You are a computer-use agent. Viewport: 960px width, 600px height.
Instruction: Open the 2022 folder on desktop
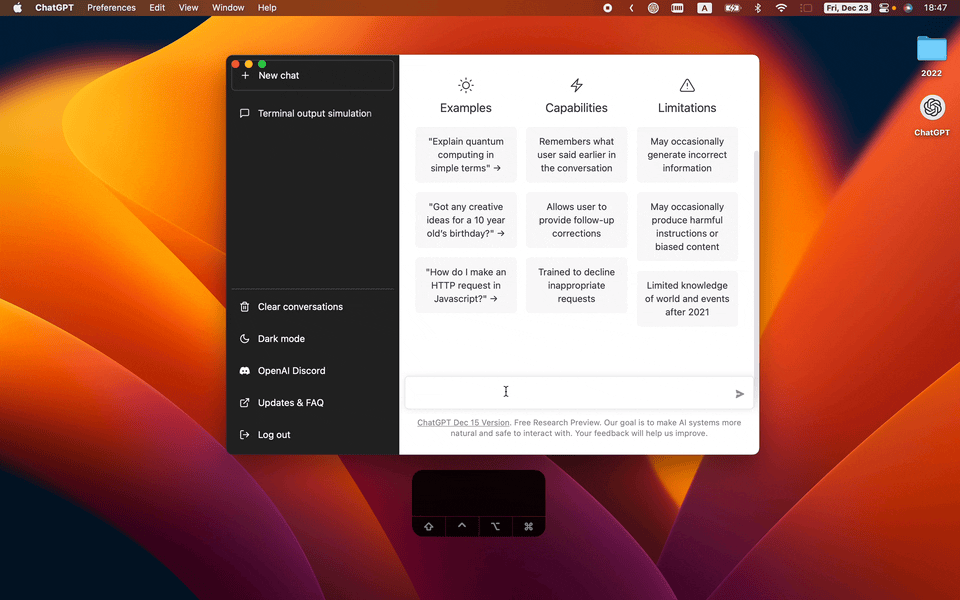tap(931, 49)
